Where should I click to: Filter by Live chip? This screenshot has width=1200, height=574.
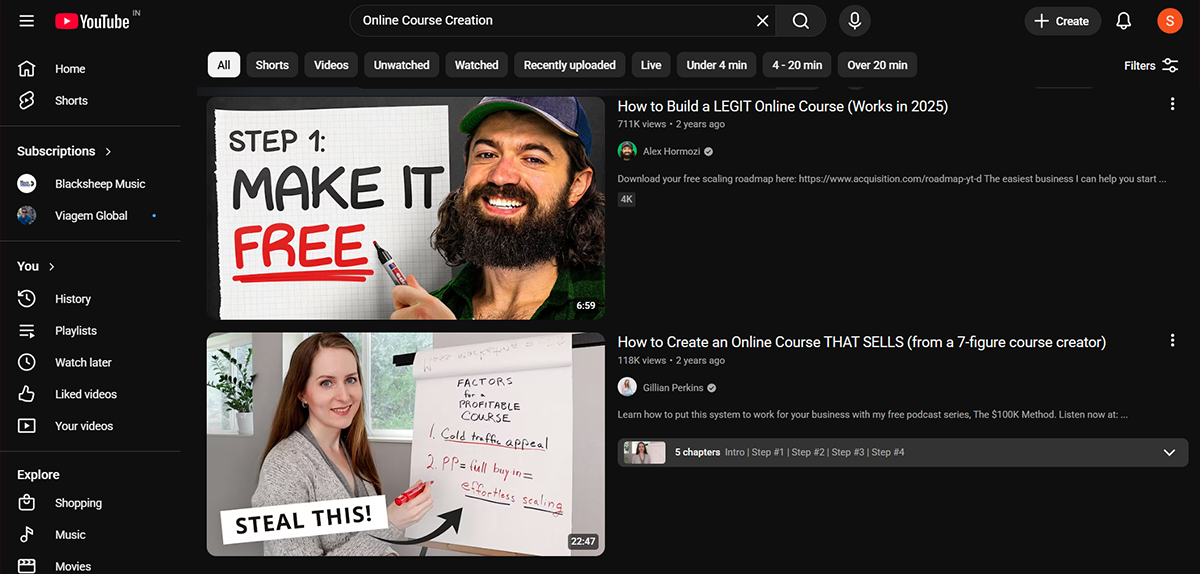click(651, 65)
